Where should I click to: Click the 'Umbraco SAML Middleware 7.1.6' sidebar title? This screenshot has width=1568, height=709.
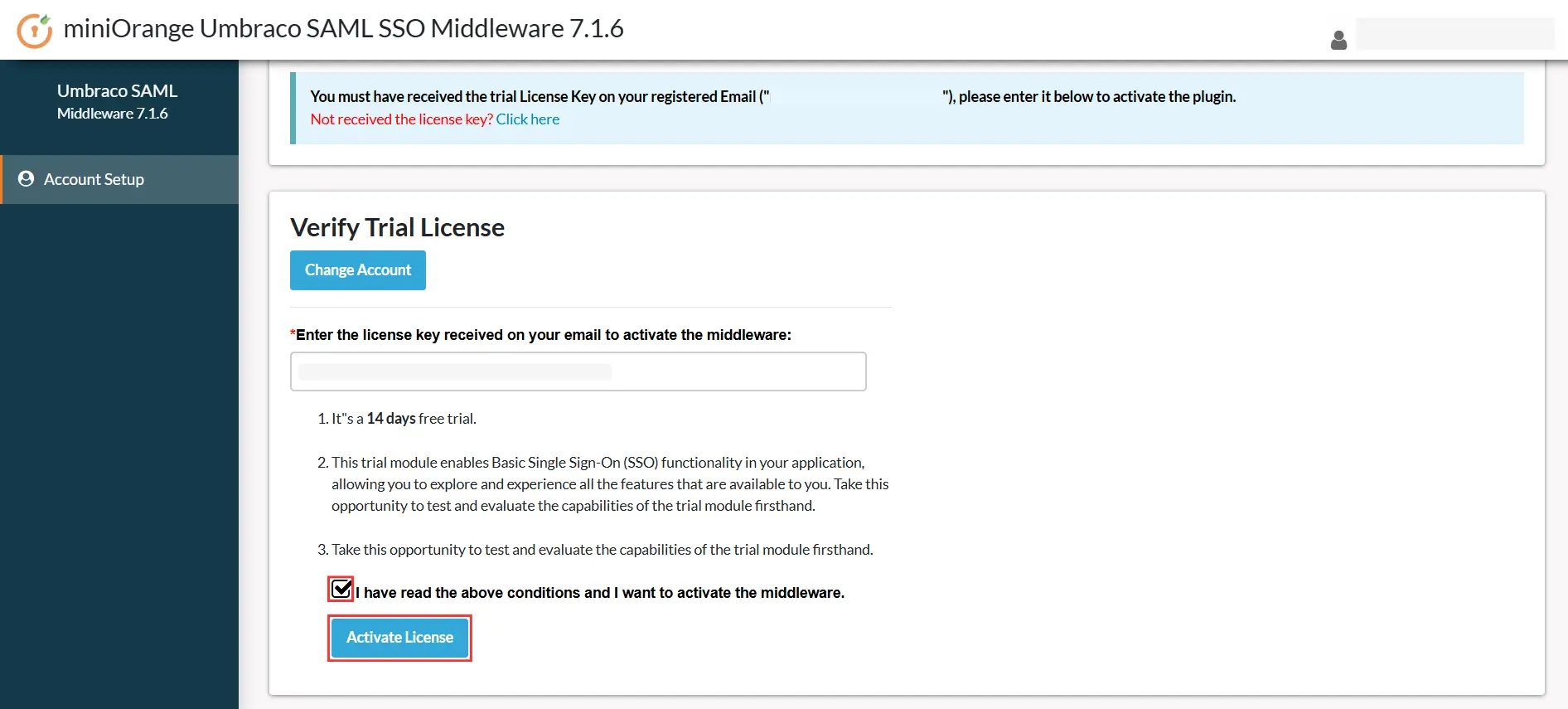[x=117, y=101]
